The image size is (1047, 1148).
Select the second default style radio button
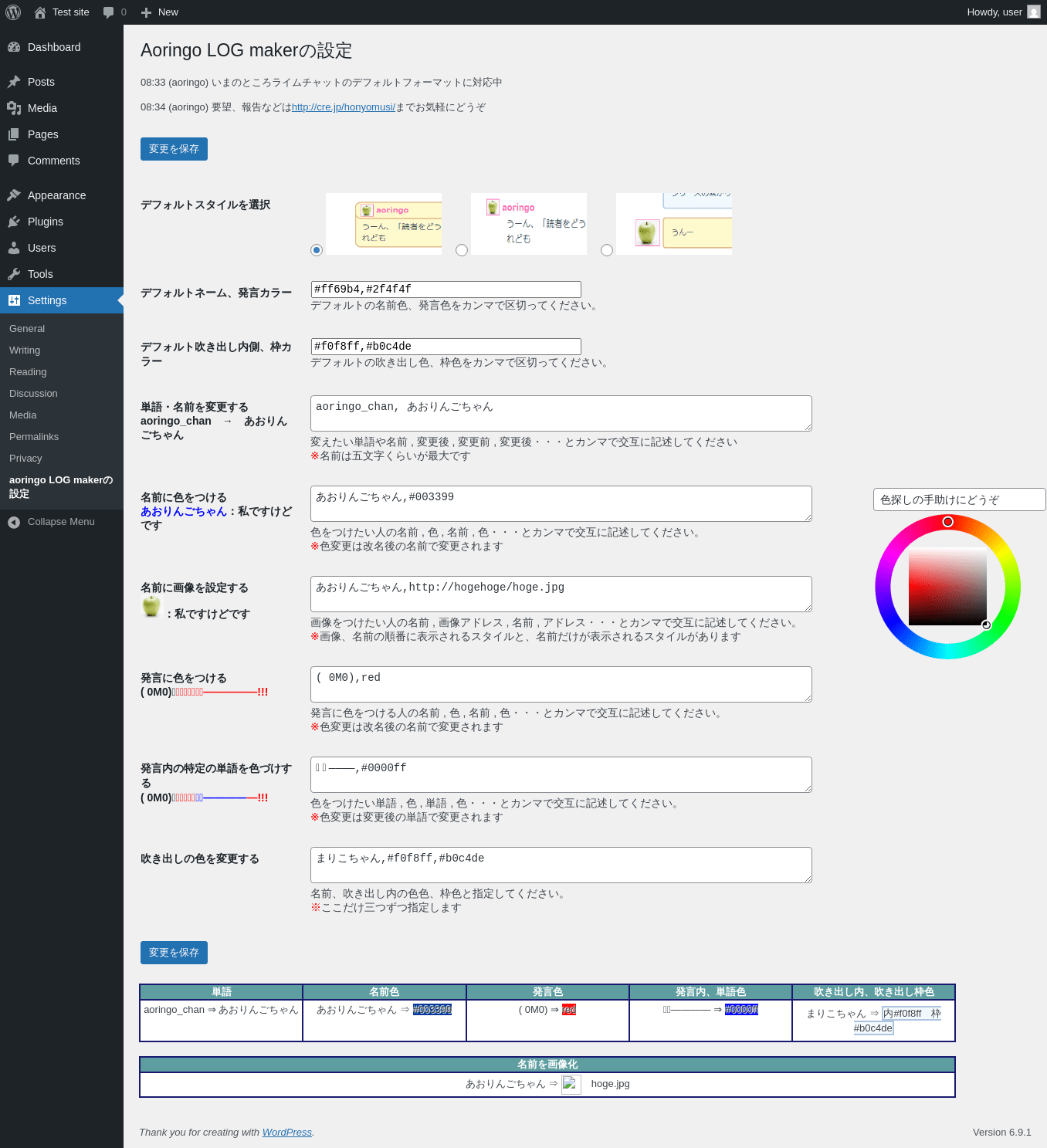tap(462, 250)
